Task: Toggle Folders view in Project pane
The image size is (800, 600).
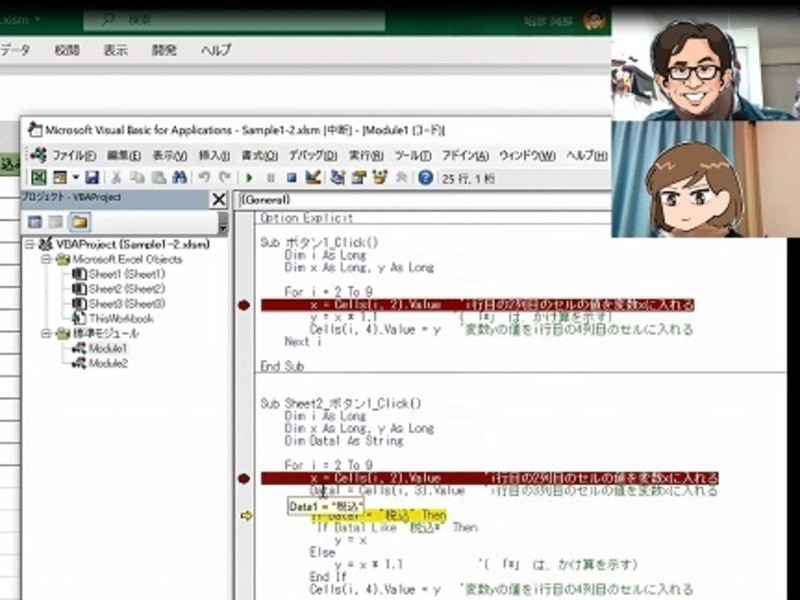Action: pyautogui.click(x=79, y=221)
